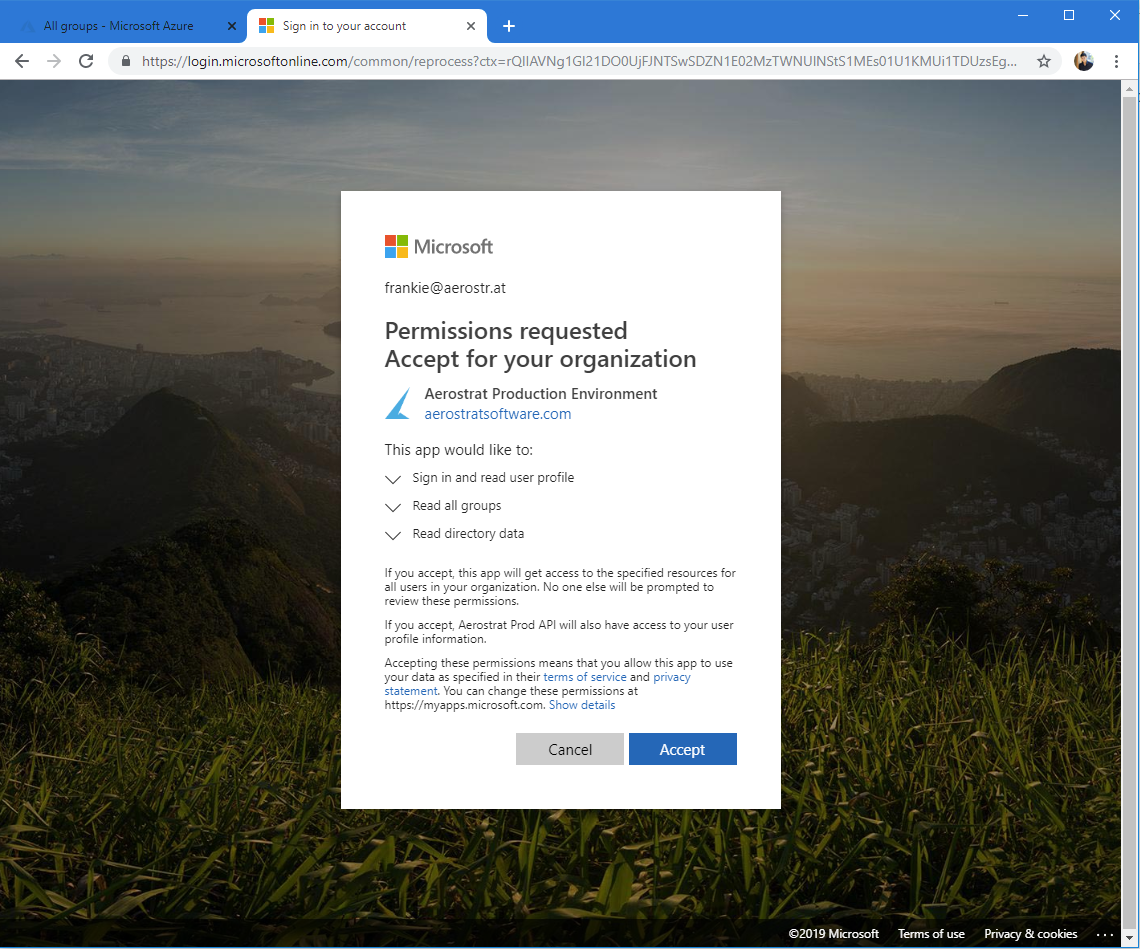Accept the requested permissions
This screenshot has width=1140, height=949.
coord(683,749)
